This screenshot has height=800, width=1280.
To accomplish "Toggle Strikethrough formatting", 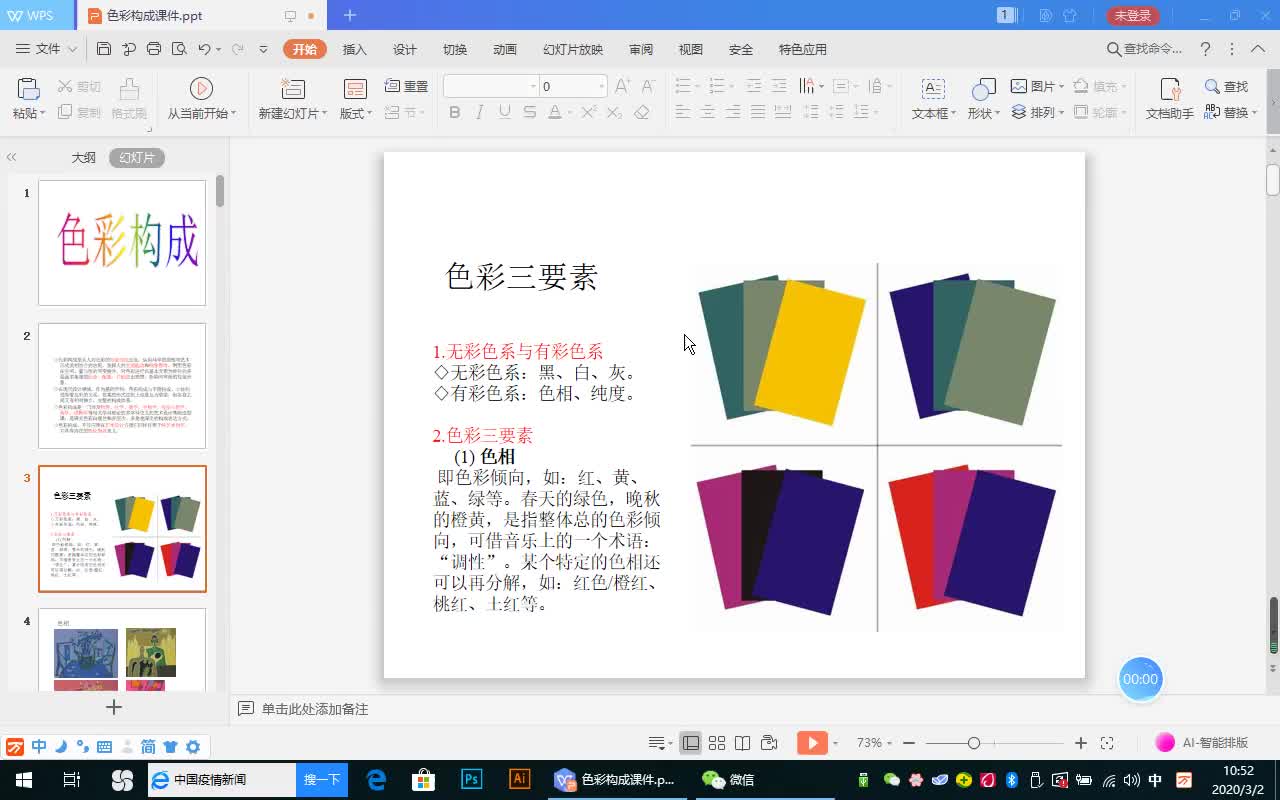I will 529,112.
